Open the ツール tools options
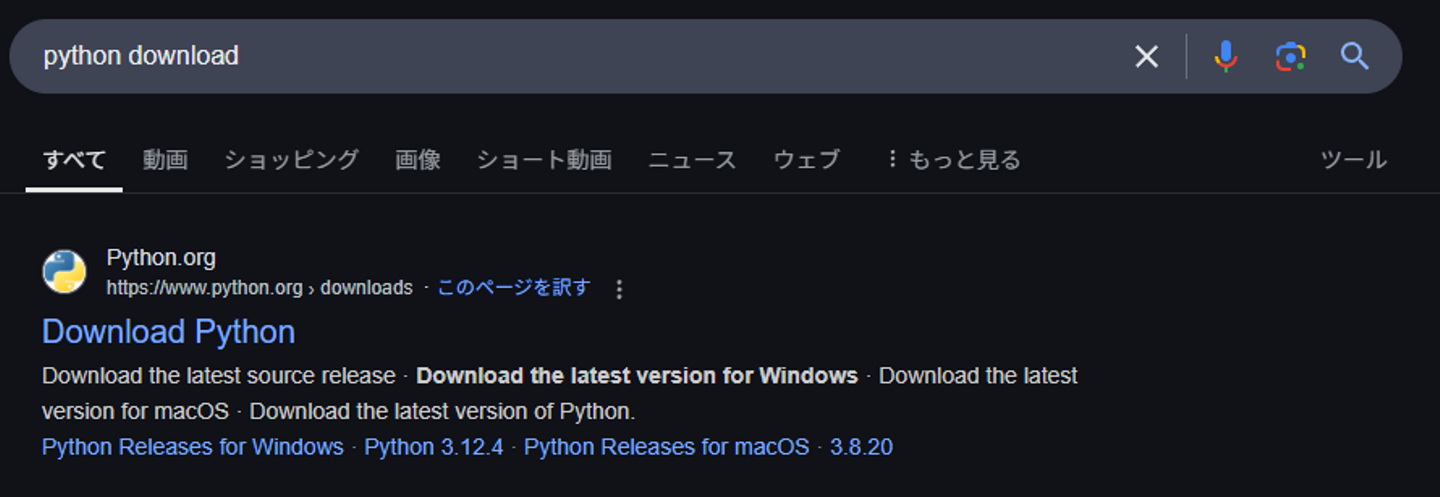The image size is (1440, 497). tap(1353, 160)
